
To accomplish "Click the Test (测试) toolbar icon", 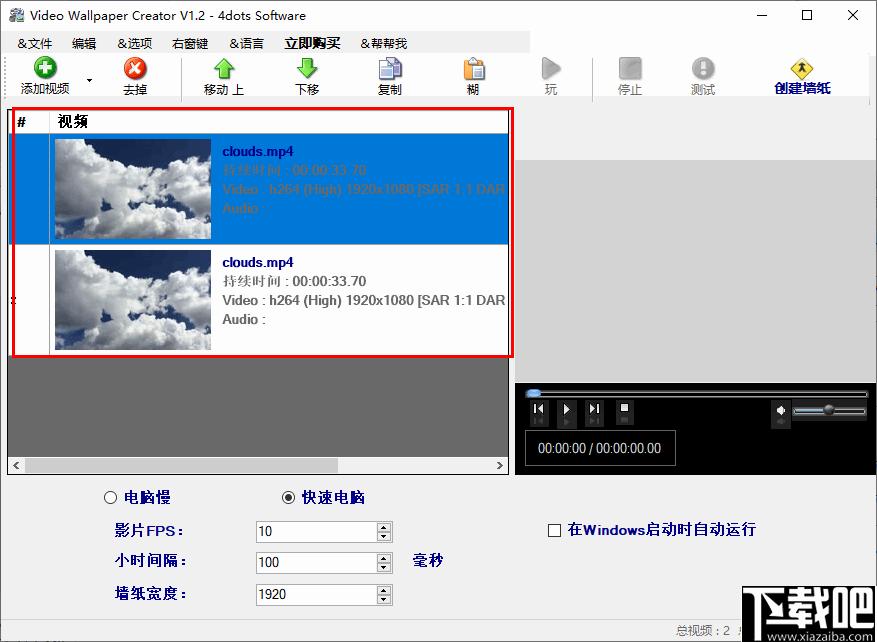I will coord(703,69).
